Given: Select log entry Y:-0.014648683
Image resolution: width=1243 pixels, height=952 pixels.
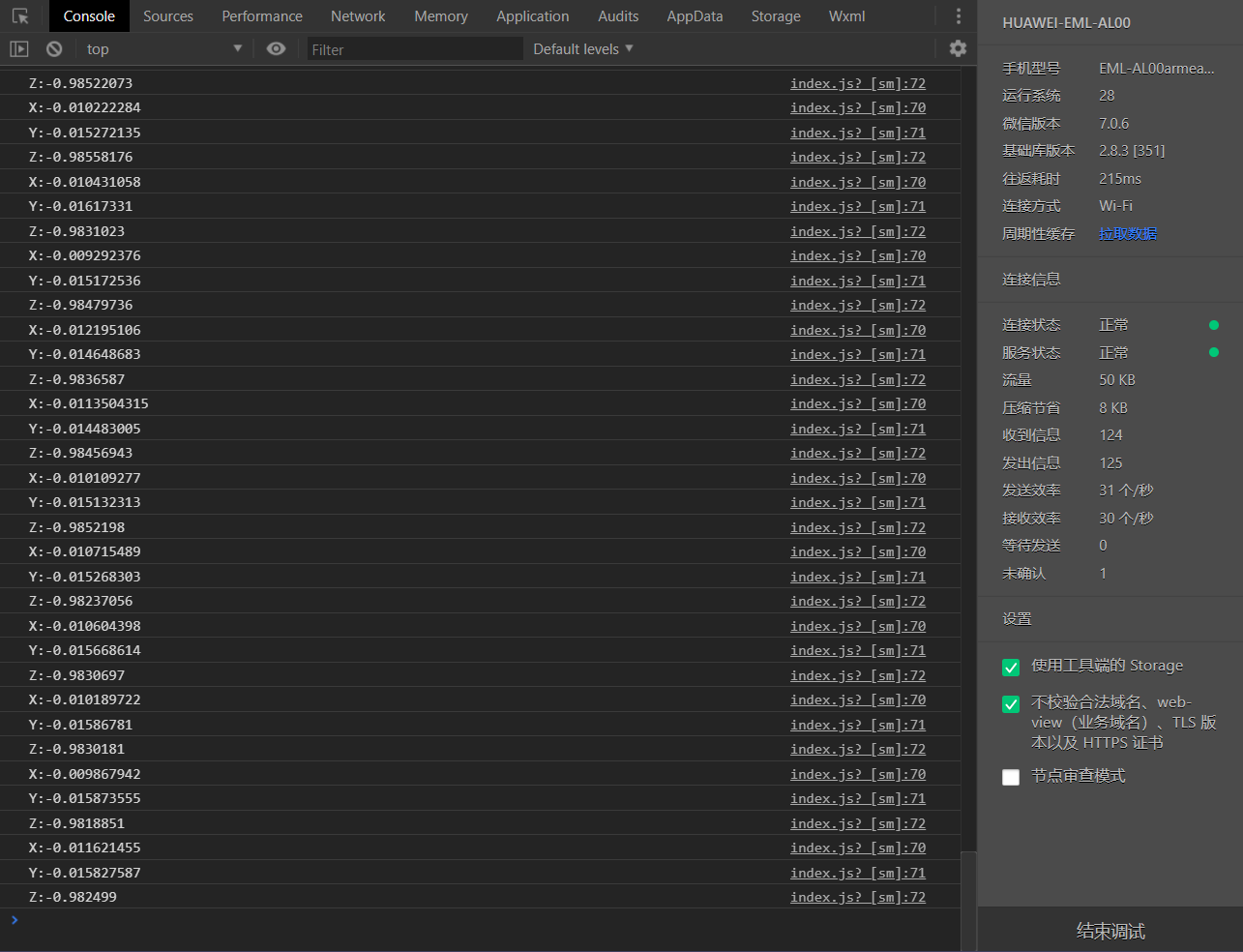Looking at the screenshot, I should 85,354.
